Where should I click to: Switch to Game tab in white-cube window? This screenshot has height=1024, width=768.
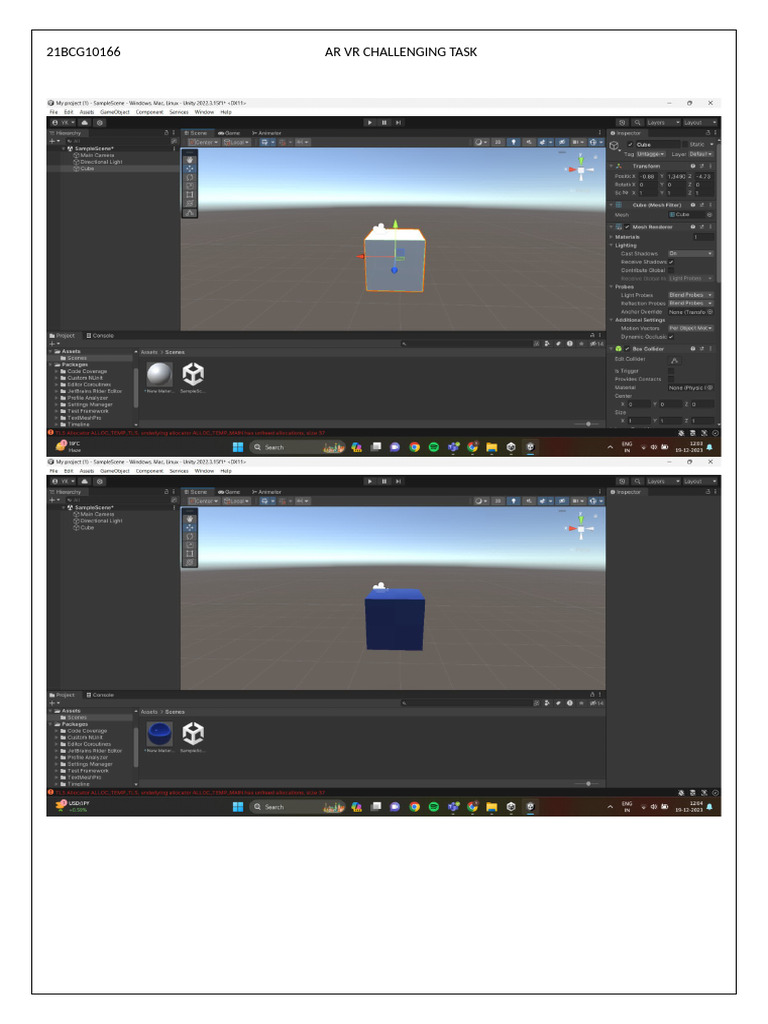229,133
